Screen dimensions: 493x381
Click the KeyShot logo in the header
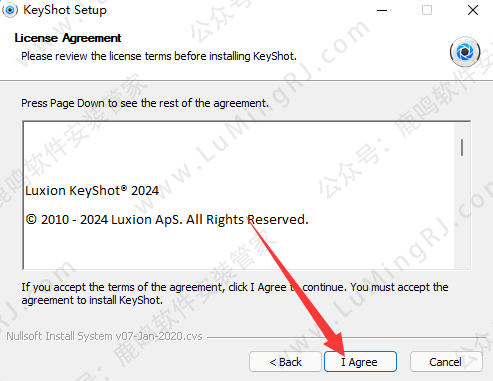tap(465, 52)
